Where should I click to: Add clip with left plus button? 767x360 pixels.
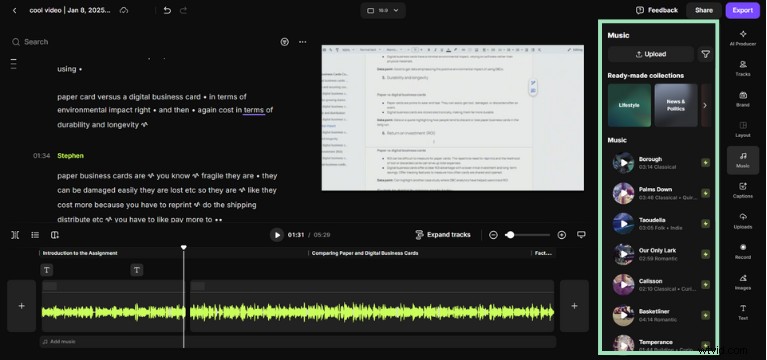click(x=22, y=306)
